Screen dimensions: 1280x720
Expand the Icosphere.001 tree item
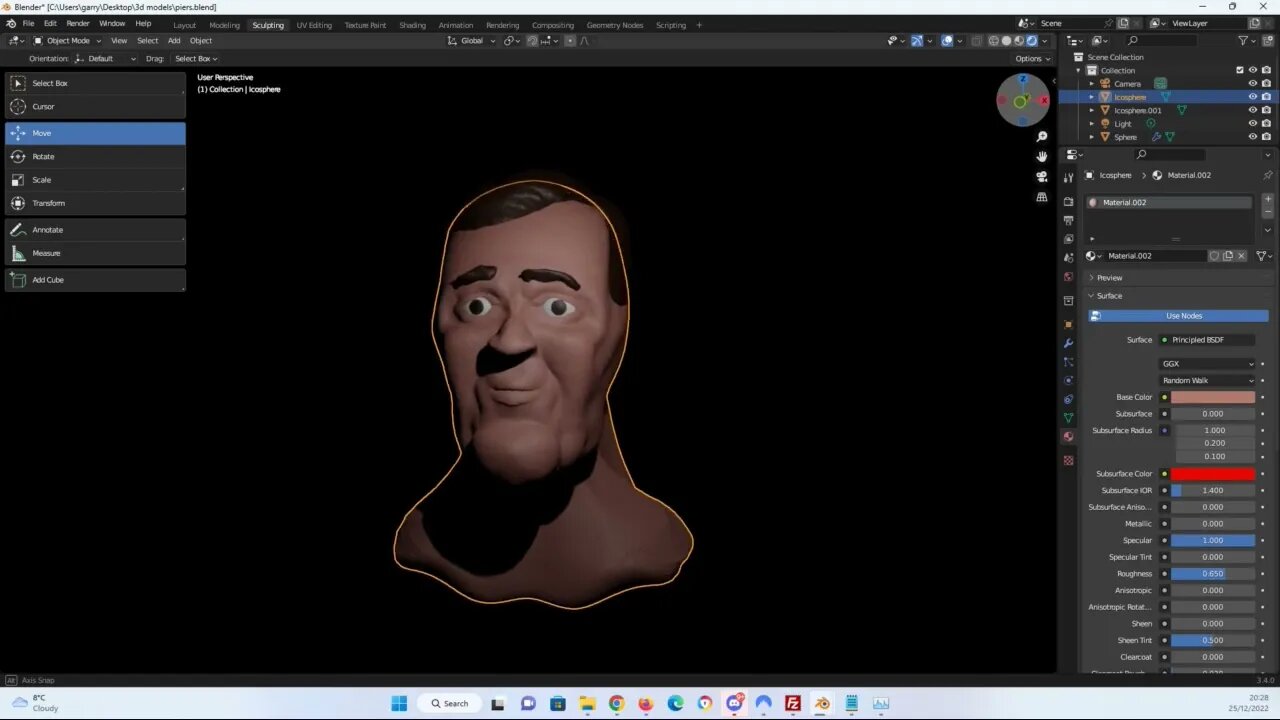pos(1092,110)
